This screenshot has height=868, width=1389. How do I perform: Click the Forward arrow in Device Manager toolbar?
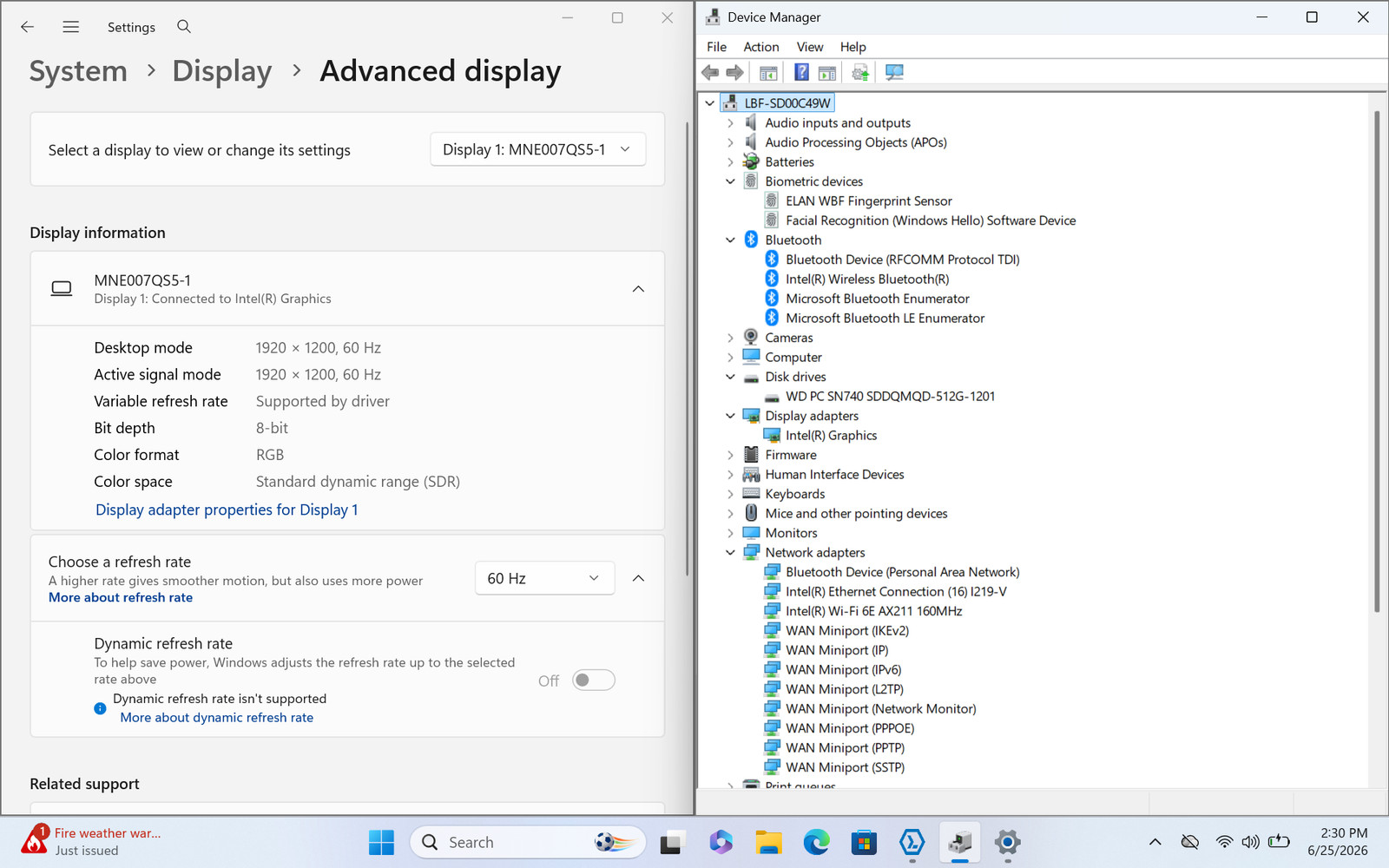point(735,73)
